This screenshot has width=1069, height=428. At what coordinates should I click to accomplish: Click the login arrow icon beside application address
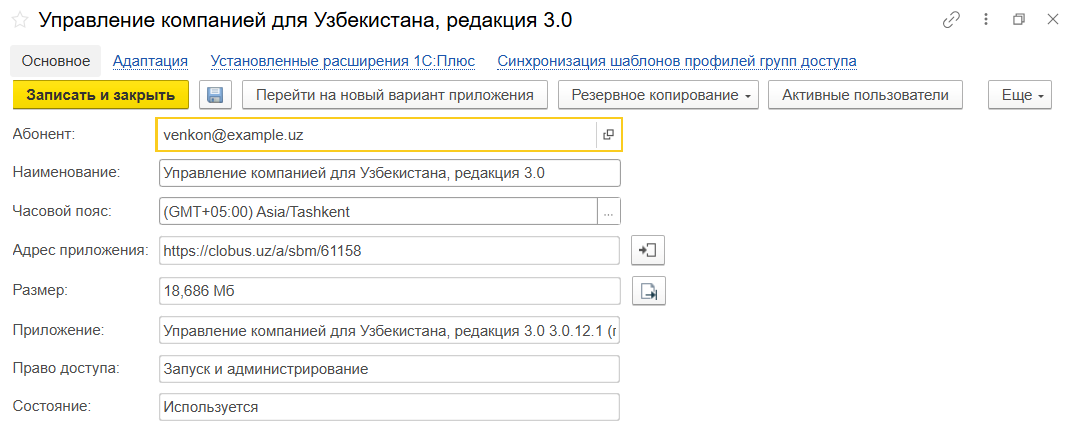click(649, 250)
